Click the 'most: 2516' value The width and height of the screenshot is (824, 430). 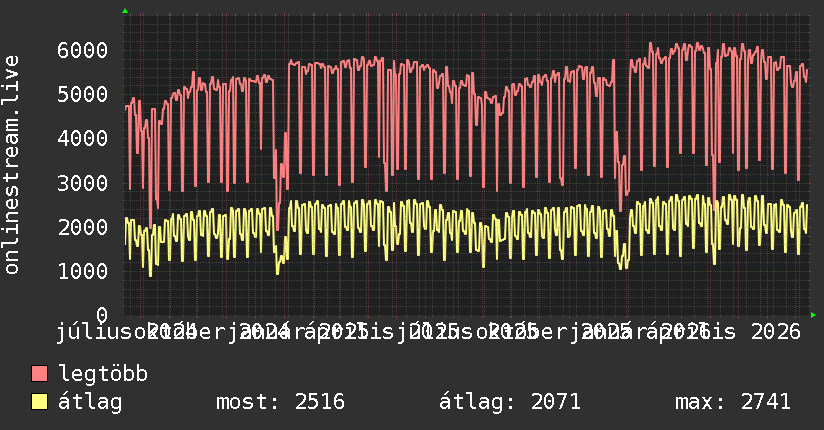click(x=281, y=402)
